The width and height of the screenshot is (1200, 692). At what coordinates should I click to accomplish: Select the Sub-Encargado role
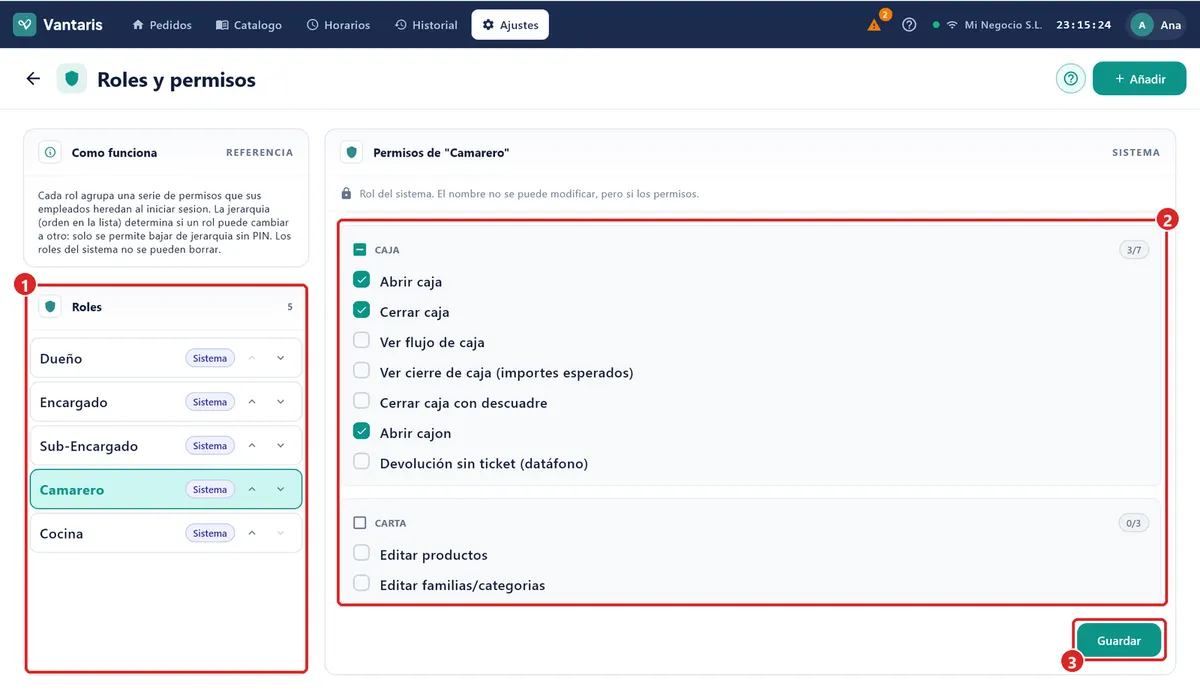166,446
